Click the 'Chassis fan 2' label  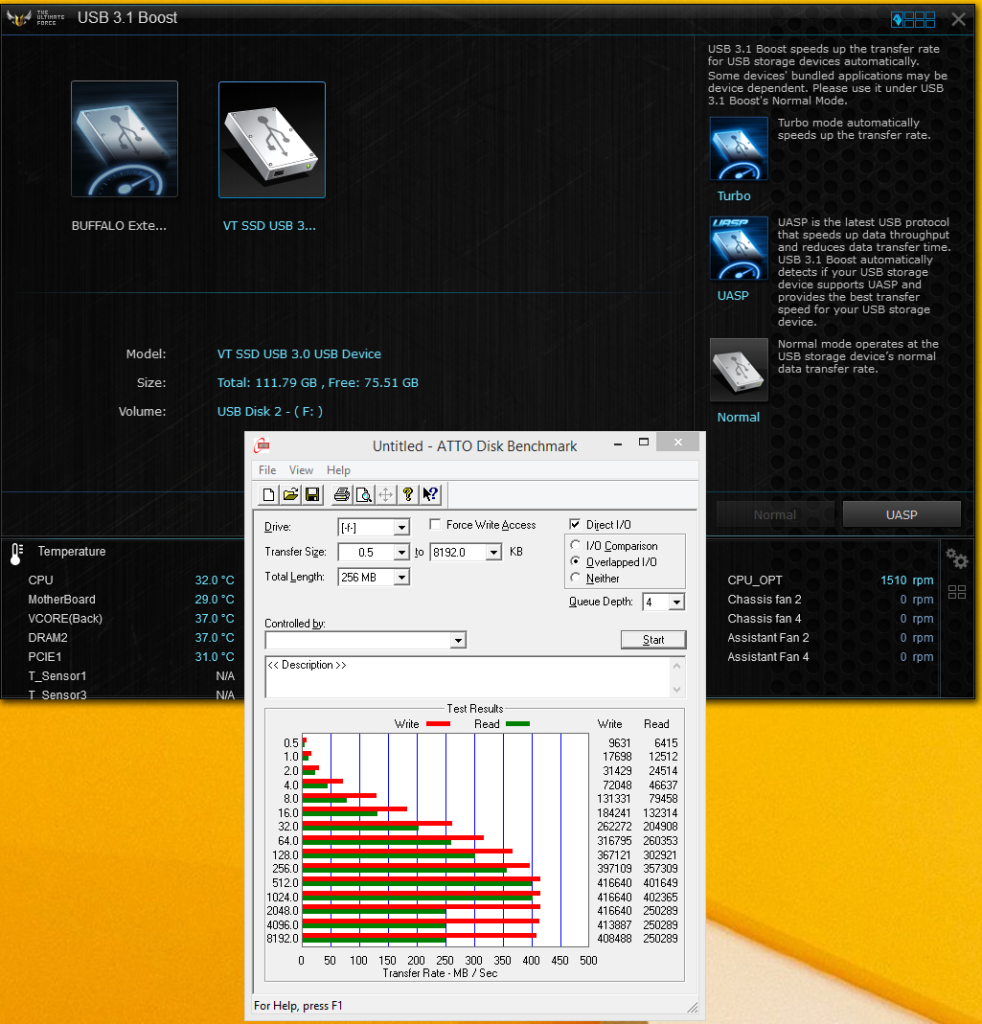(764, 600)
